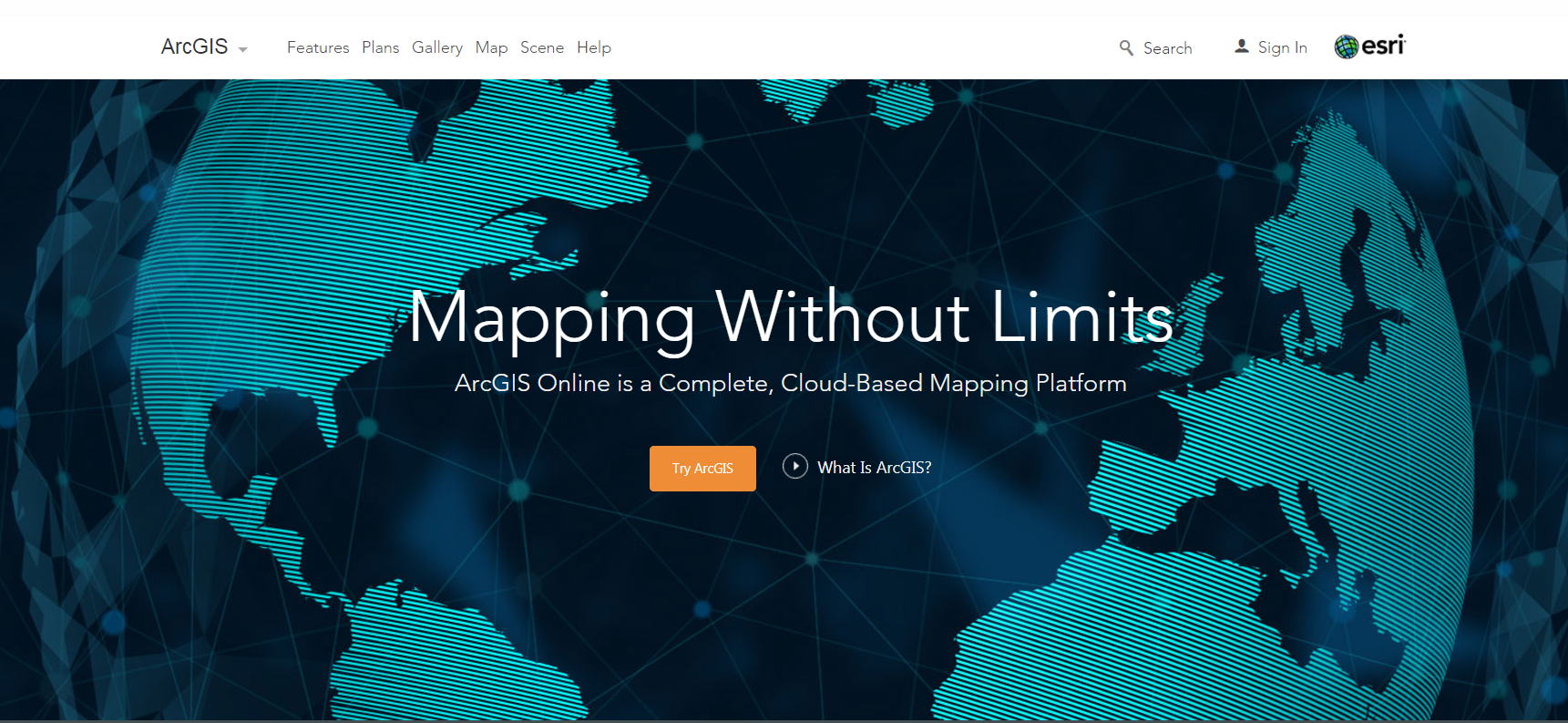
Task: Click the What Is ArcGIS? link
Action: coord(874,468)
